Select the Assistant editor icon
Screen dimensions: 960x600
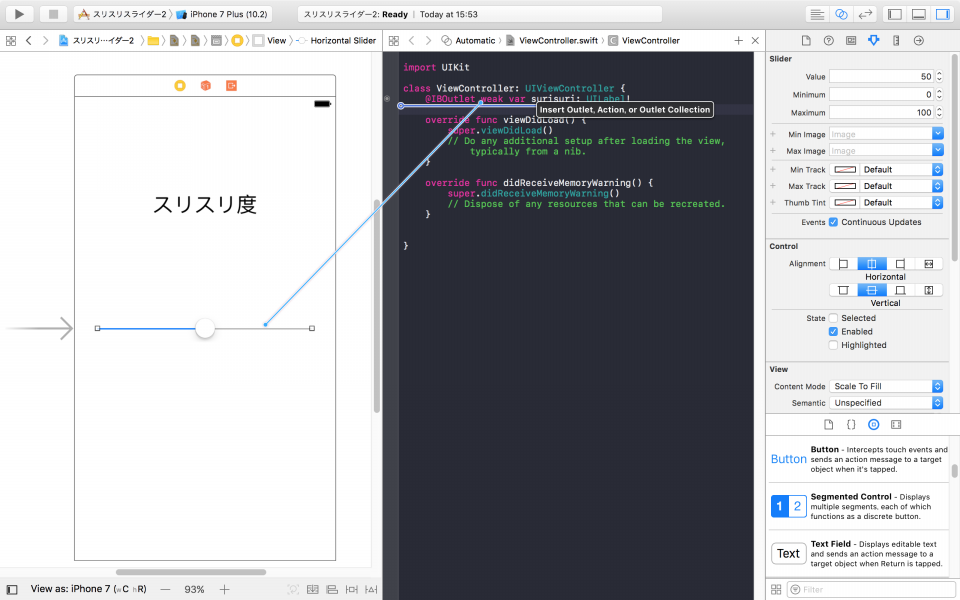(x=841, y=14)
